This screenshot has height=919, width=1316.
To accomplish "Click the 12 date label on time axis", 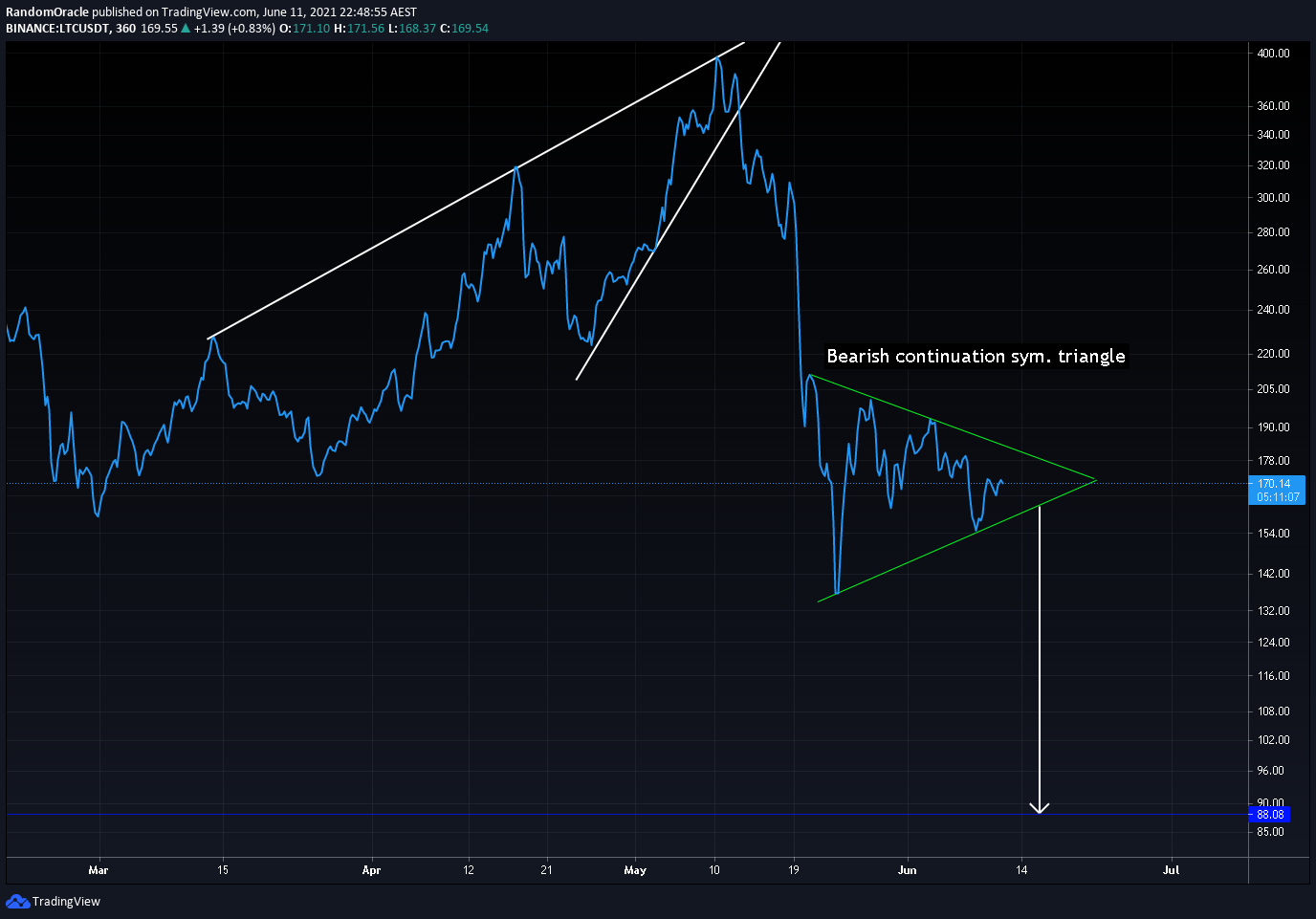I will [469, 870].
